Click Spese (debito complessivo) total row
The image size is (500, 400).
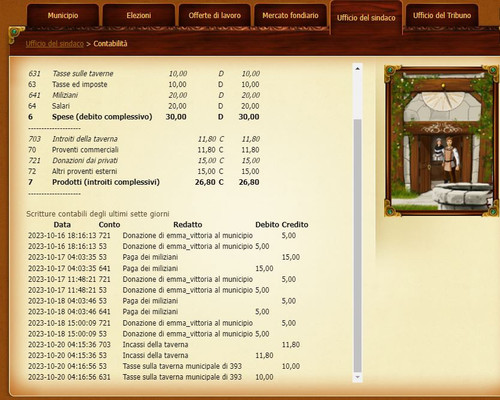click(x=144, y=117)
